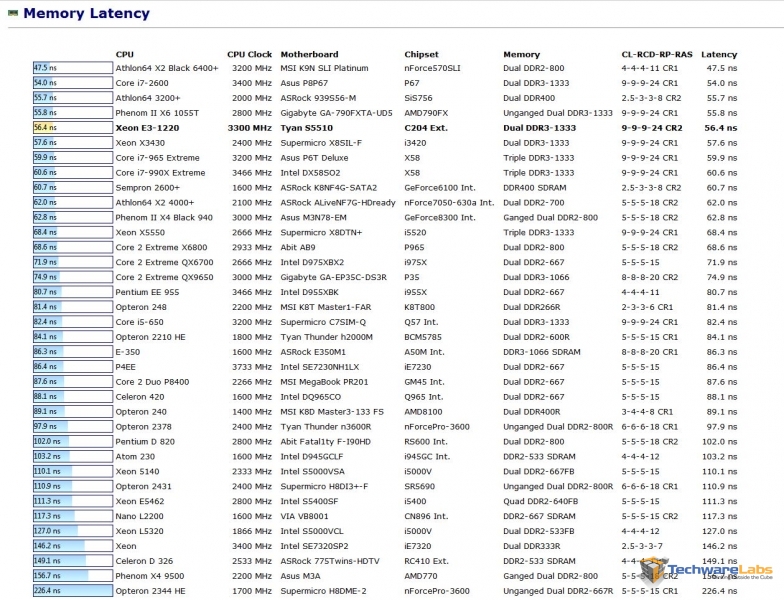Select the Memory column header
The width and height of the screenshot is (784, 600).
[x=521, y=54]
